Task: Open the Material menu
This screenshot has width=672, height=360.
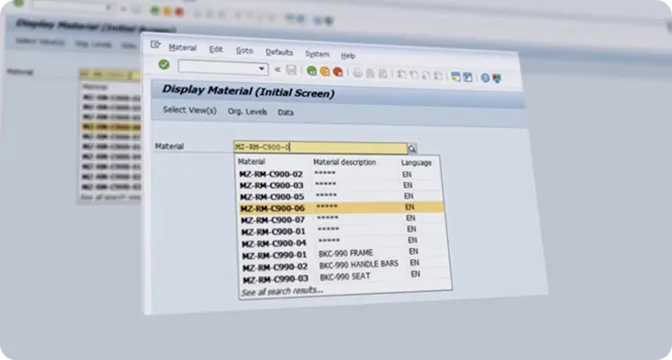Action: coord(183,48)
